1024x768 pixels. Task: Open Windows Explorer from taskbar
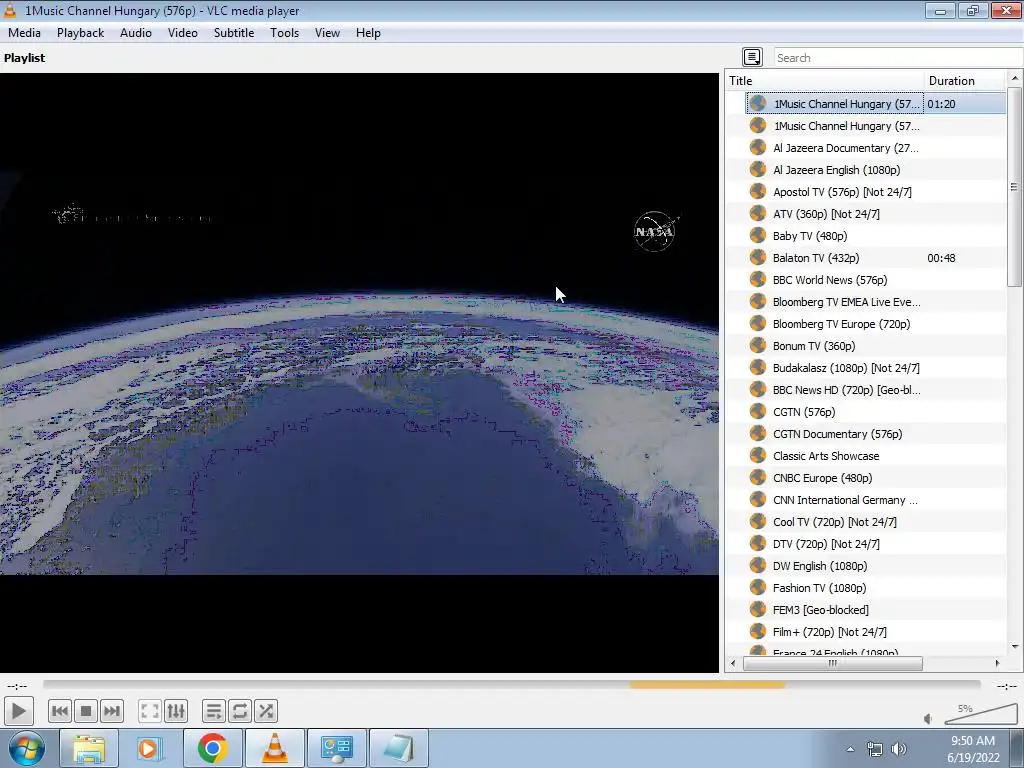(89, 748)
